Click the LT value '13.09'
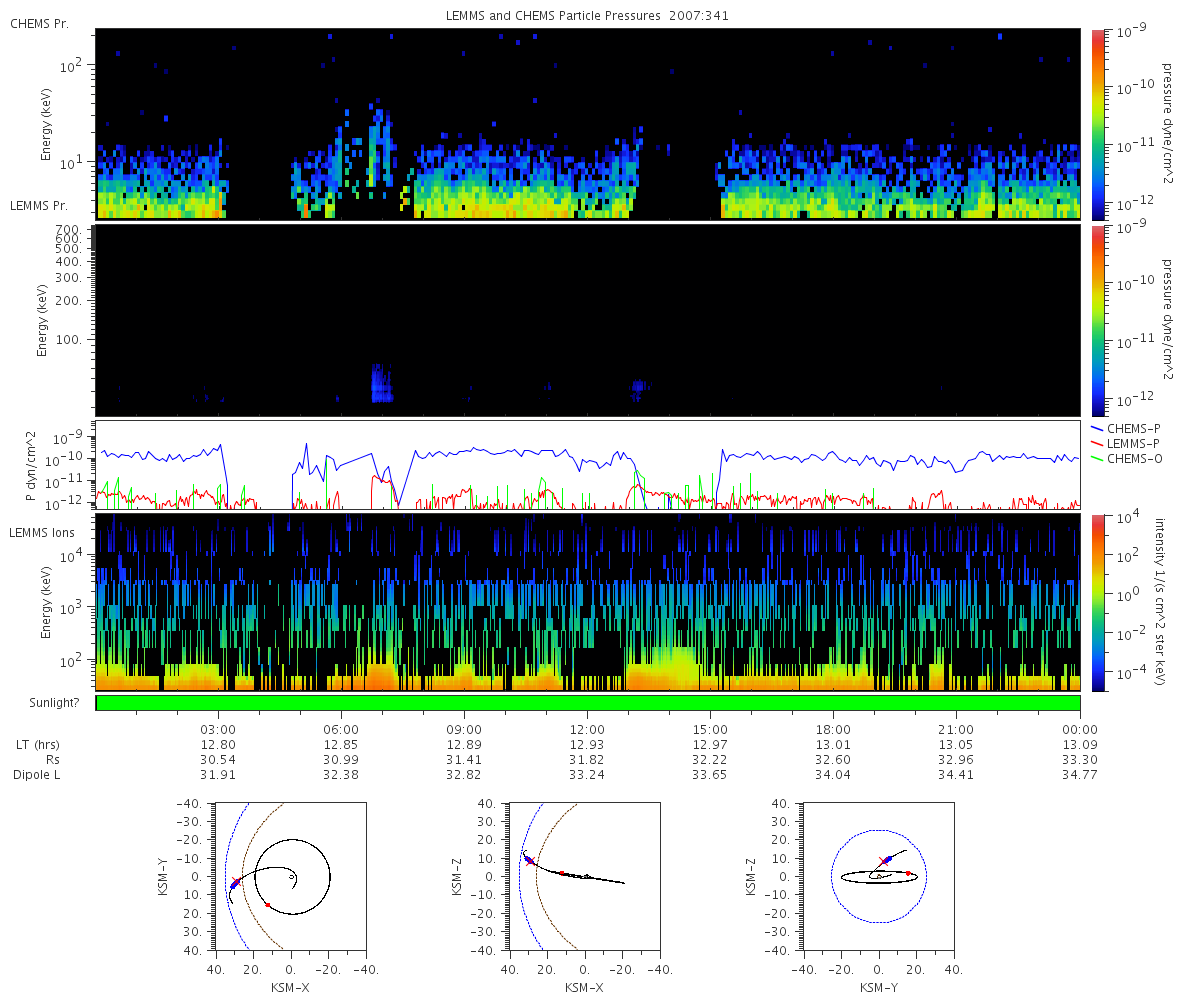The image size is (1200, 1000). point(1080,745)
